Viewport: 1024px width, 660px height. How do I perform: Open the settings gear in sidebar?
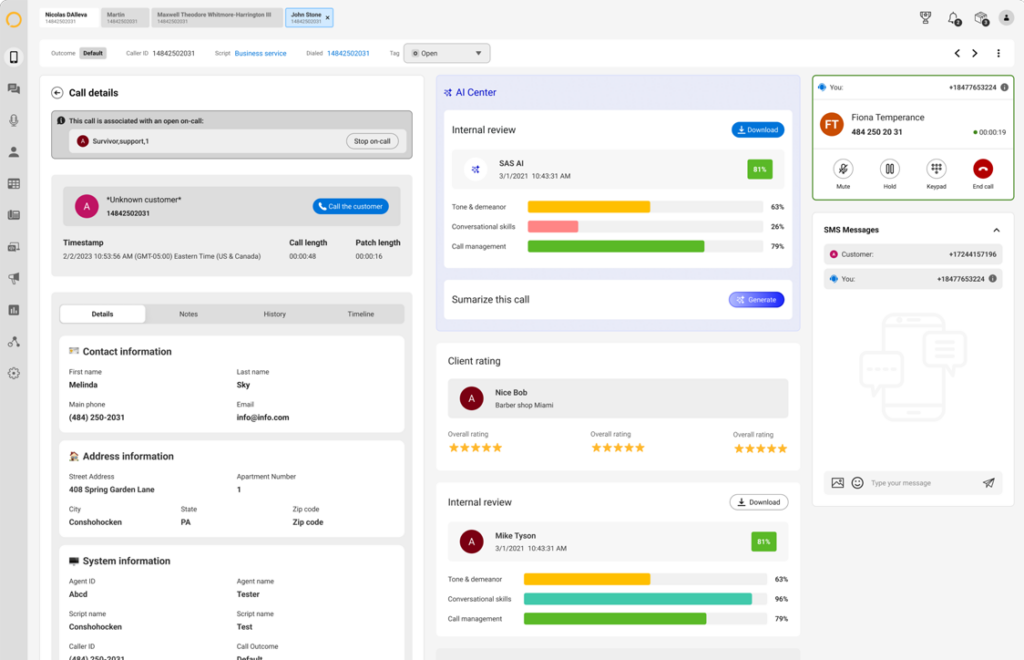point(14,373)
